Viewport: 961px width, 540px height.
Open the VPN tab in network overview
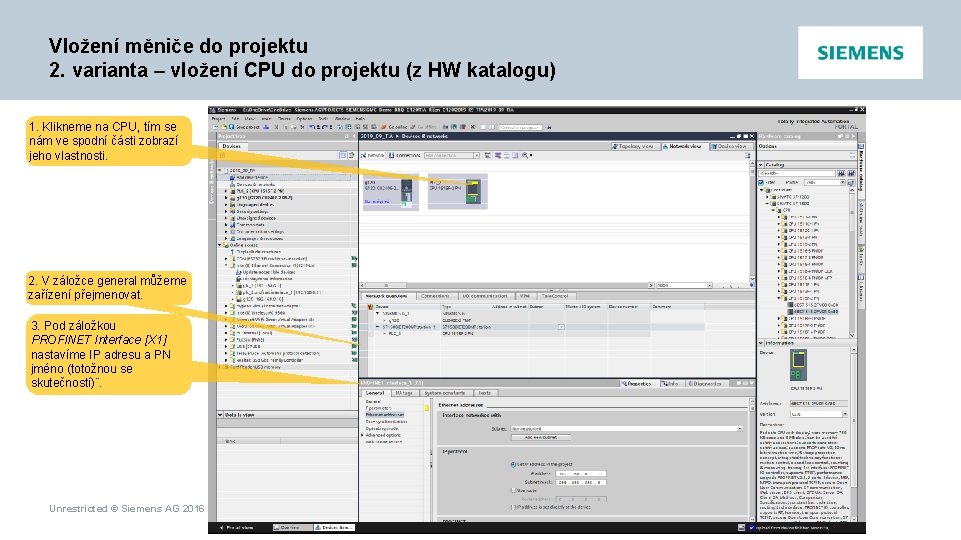tap(525, 296)
